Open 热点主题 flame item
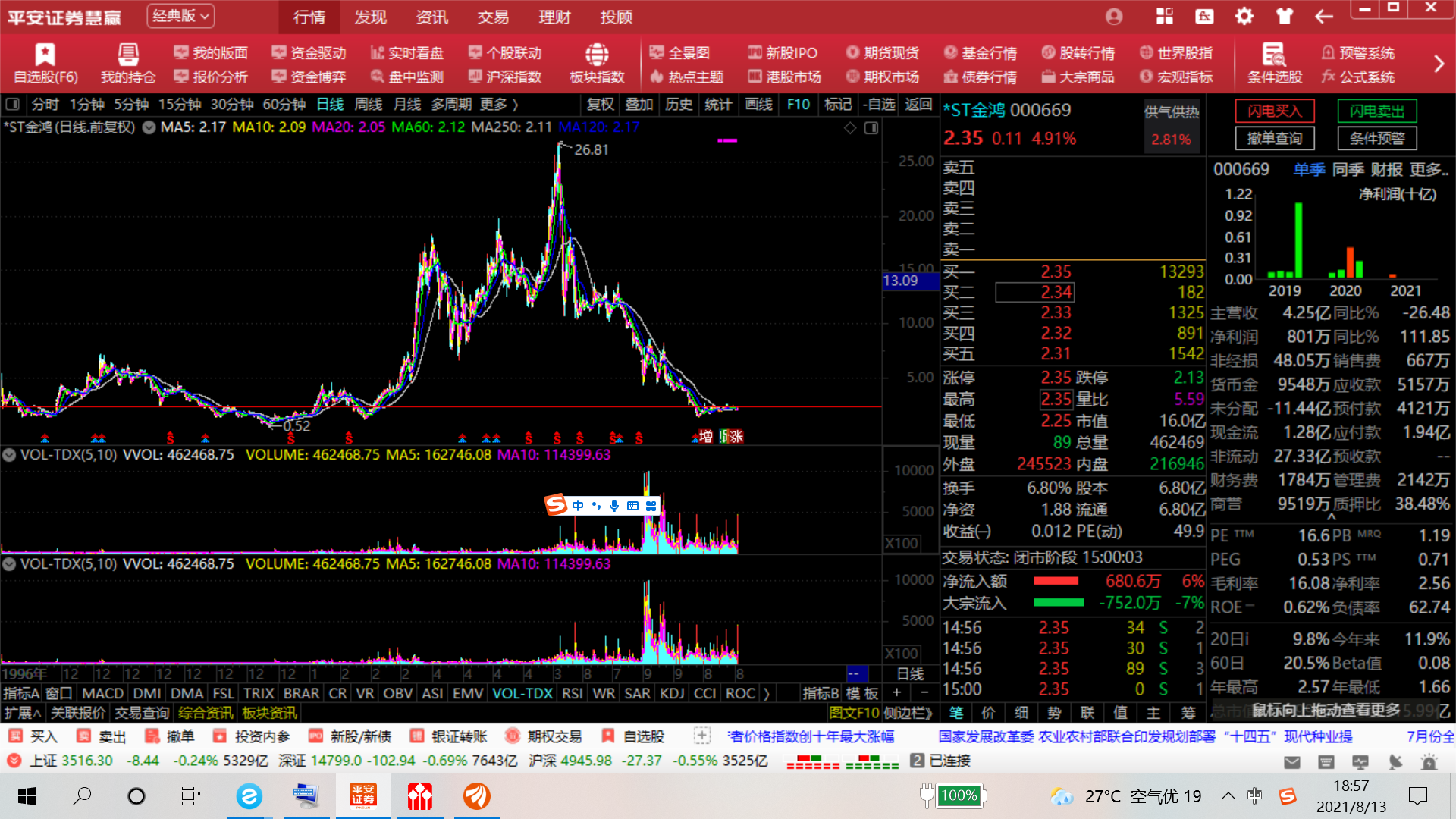 point(687,77)
